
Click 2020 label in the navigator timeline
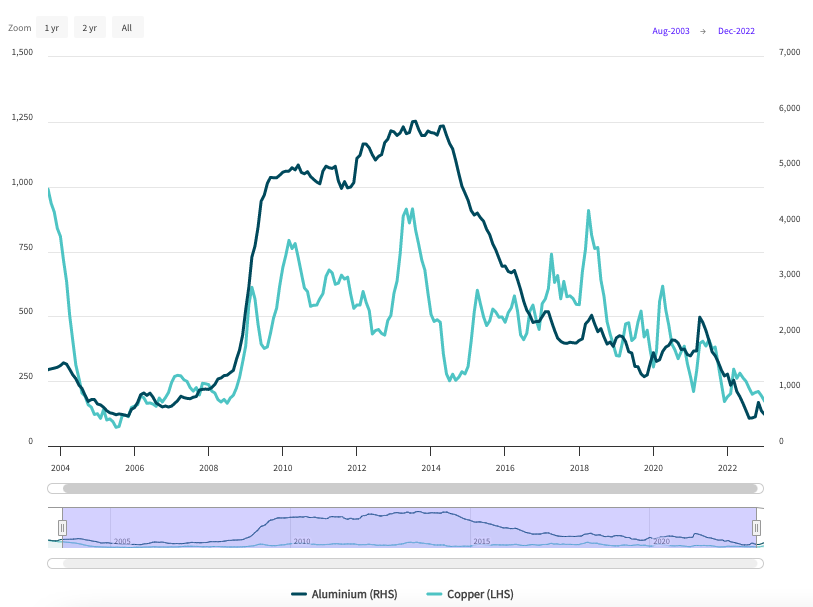[x=660, y=541]
